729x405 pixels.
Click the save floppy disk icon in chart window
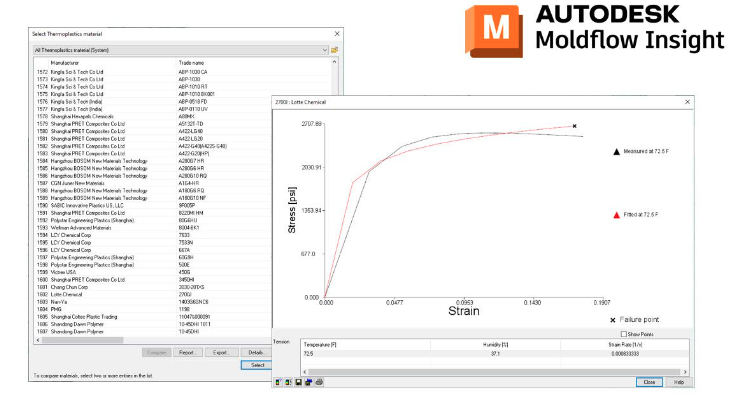coord(298,382)
